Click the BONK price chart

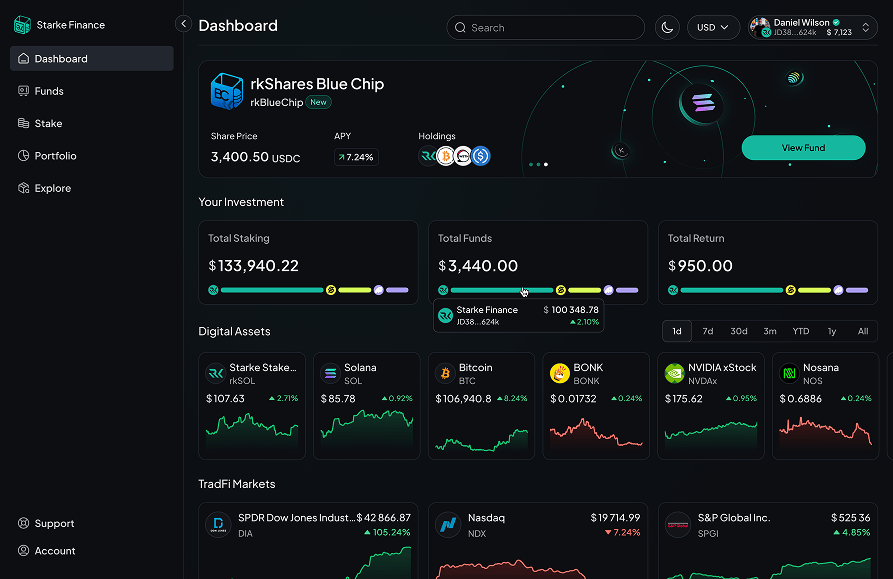[x=596, y=433]
